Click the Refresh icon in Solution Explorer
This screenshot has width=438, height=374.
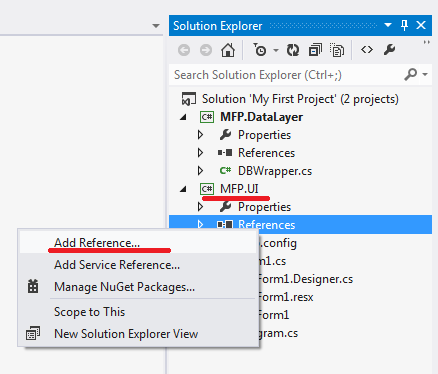pyautogui.click(x=293, y=50)
